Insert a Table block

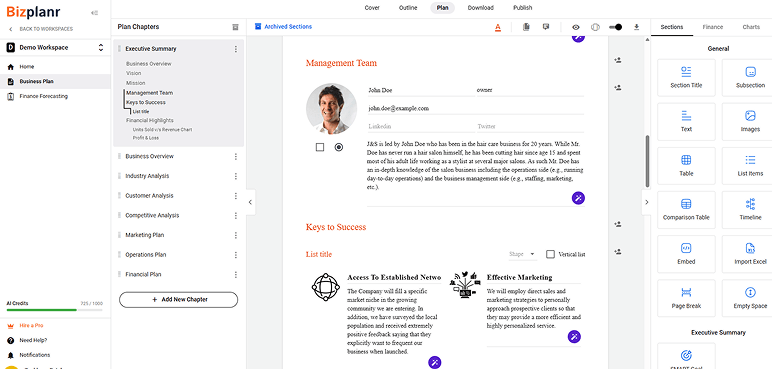(x=686, y=166)
